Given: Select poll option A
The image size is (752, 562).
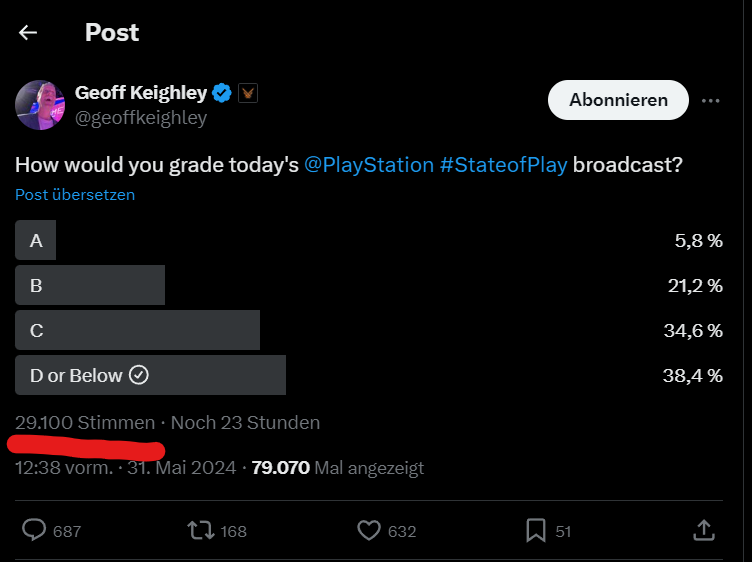Looking at the screenshot, I should pos(369,240).
